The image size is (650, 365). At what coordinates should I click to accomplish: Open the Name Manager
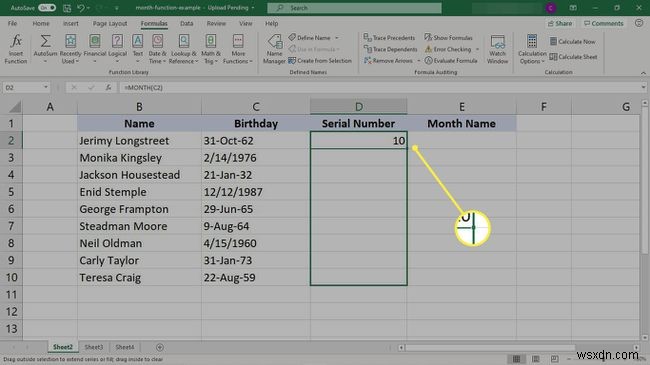point(274,49)
